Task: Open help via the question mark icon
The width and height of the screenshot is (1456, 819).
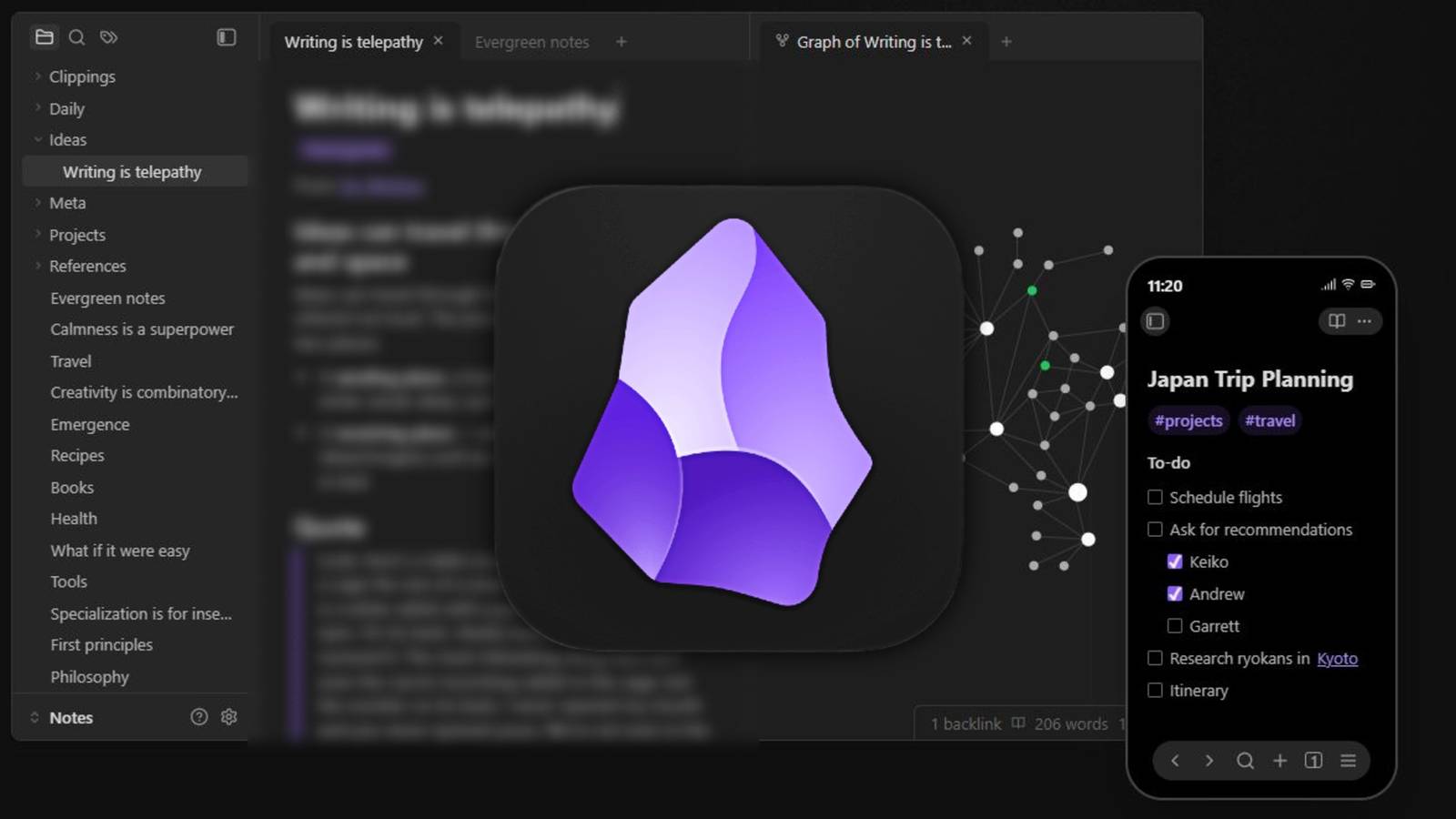Action: click(199, 717)
